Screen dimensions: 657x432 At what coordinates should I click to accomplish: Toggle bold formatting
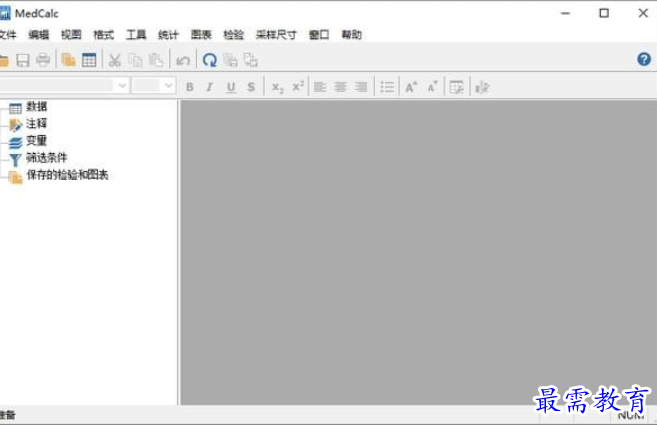coord(190,87)
